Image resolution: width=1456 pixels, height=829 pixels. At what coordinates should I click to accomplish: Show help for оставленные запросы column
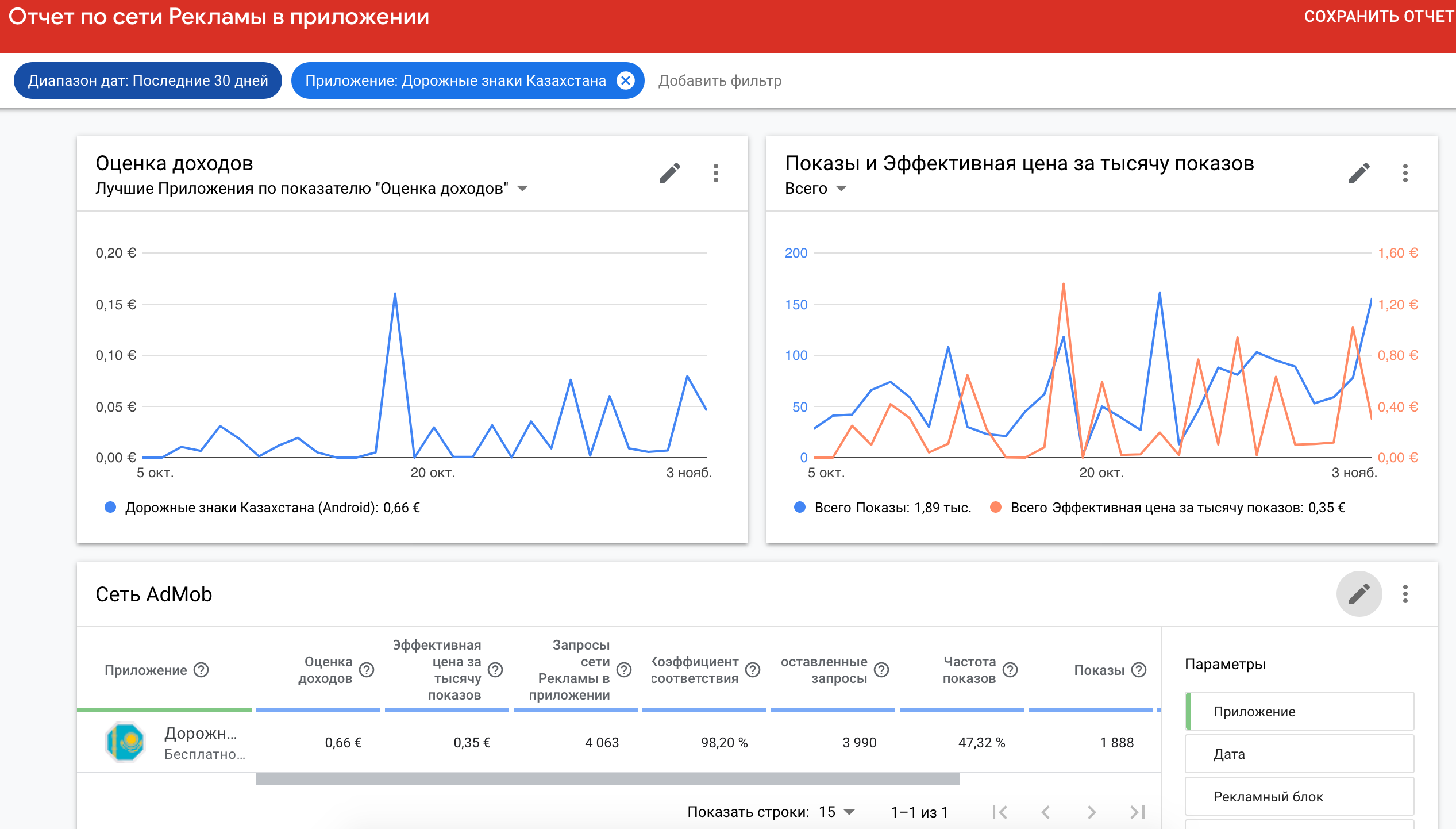click(x=881, y=670)
